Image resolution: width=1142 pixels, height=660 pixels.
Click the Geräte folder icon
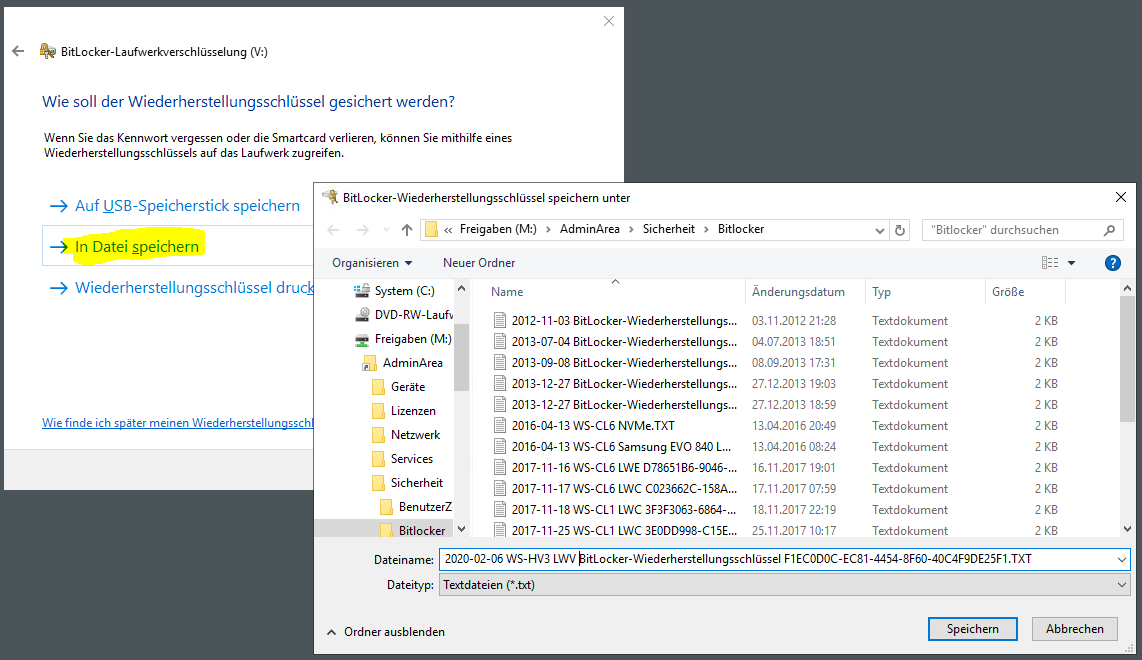pyautogui.click(x=378, y=387)
